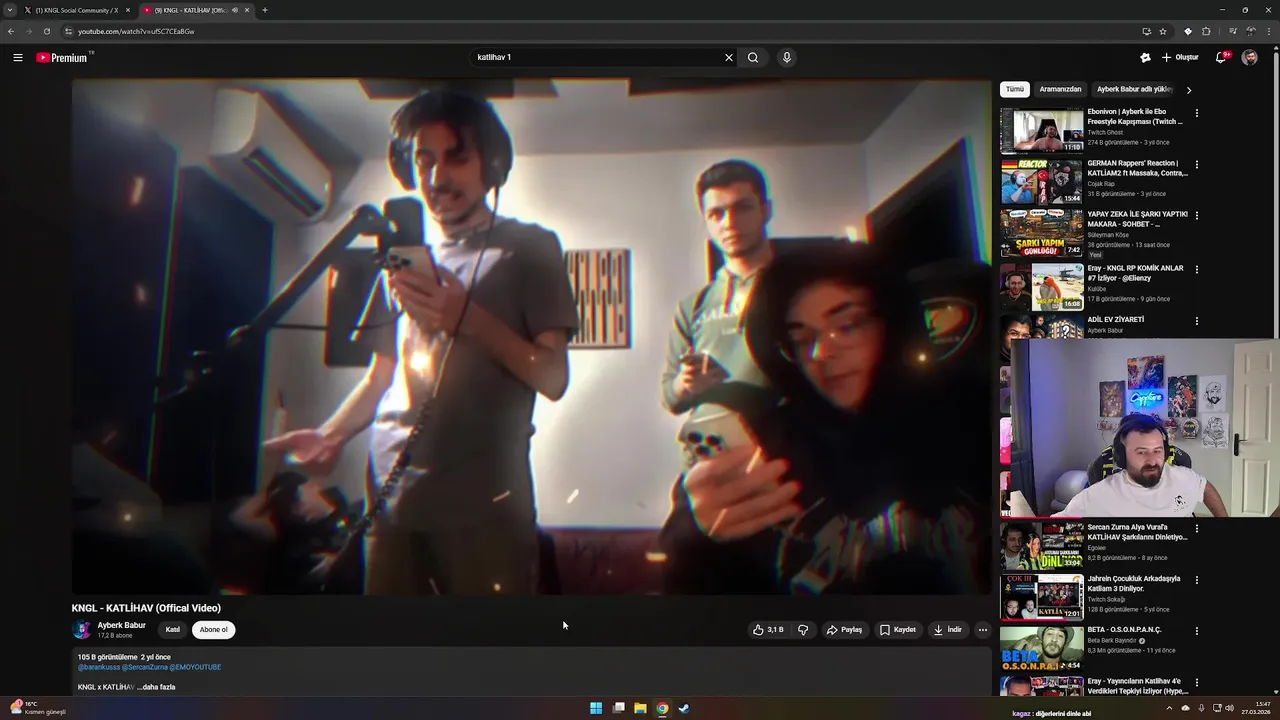Image resolution: width=1280 pixels, height=720 pixels.
Task: Go to YouTube Premium home logo
Action: [x=63, y=58]
